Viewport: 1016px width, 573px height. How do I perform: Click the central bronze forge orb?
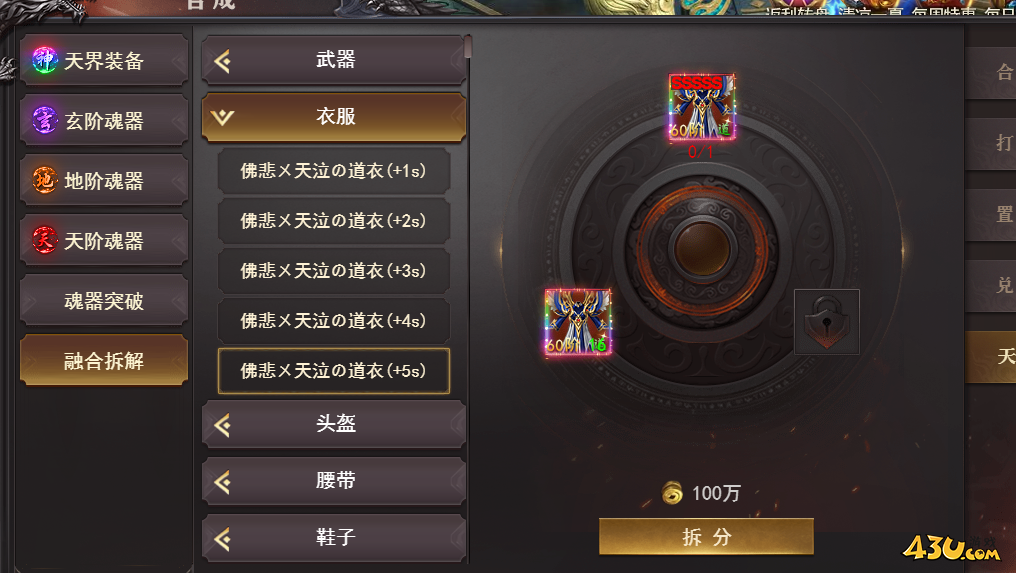coord(702,250)
